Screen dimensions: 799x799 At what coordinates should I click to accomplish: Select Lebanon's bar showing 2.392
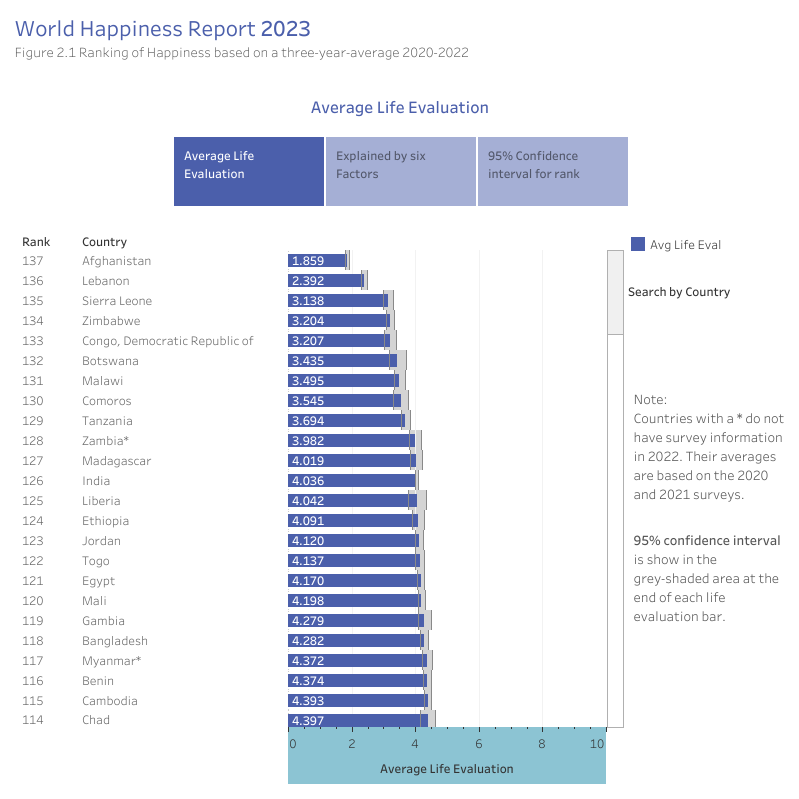click(x=325, y=281)
